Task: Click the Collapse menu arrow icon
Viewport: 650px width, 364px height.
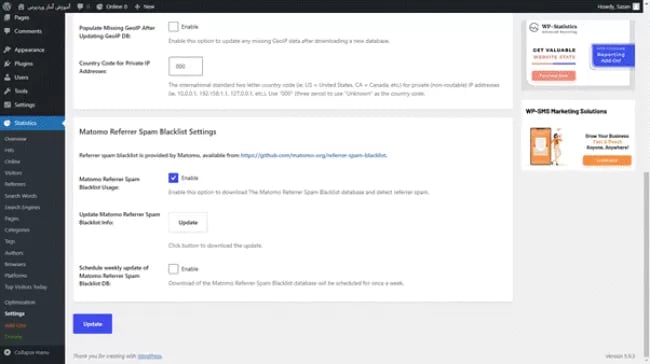Action: click(x=7, y=352)
